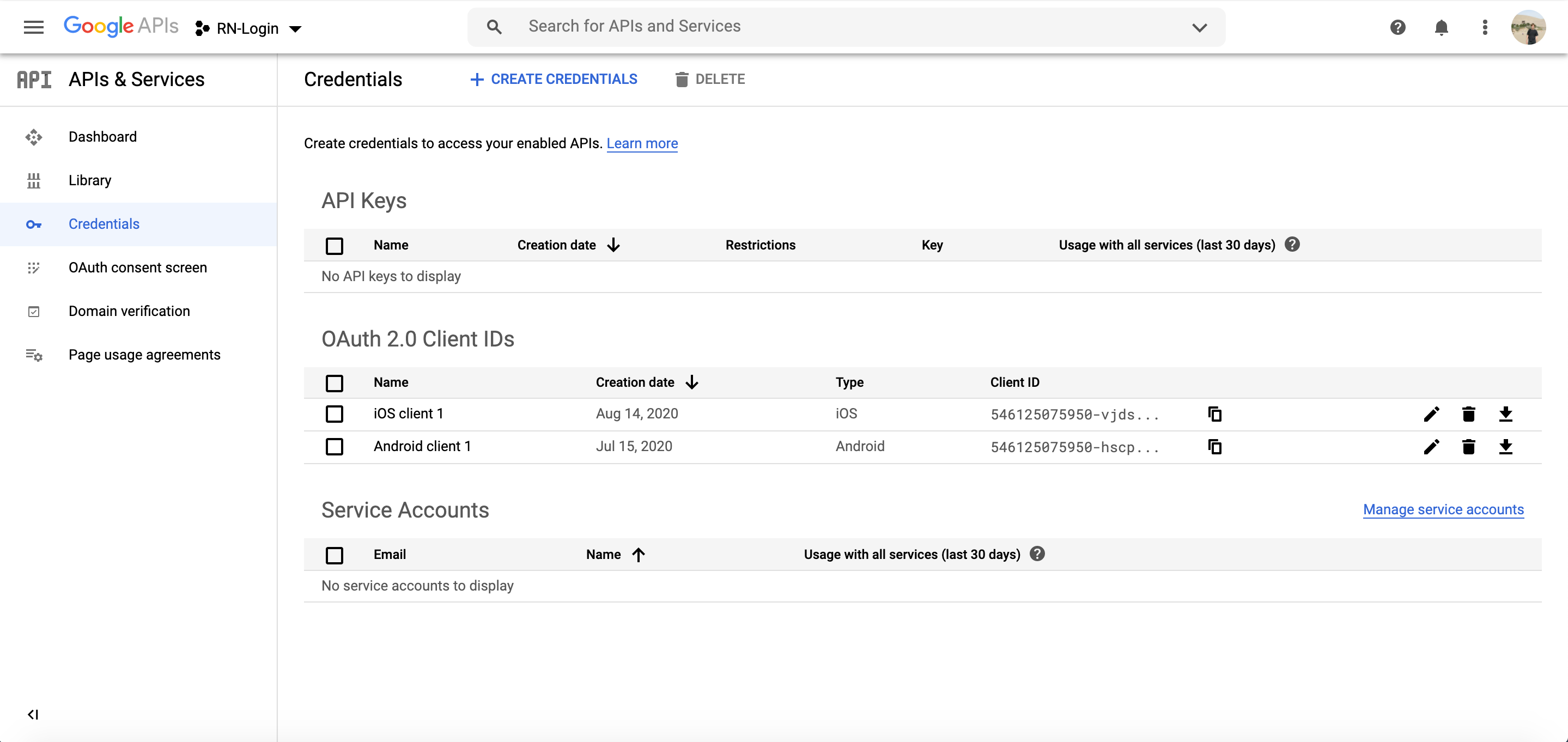Screen dimensions: 1568x742
Task: Open Manage service accounts link
Action: [x=1443, y=509]
